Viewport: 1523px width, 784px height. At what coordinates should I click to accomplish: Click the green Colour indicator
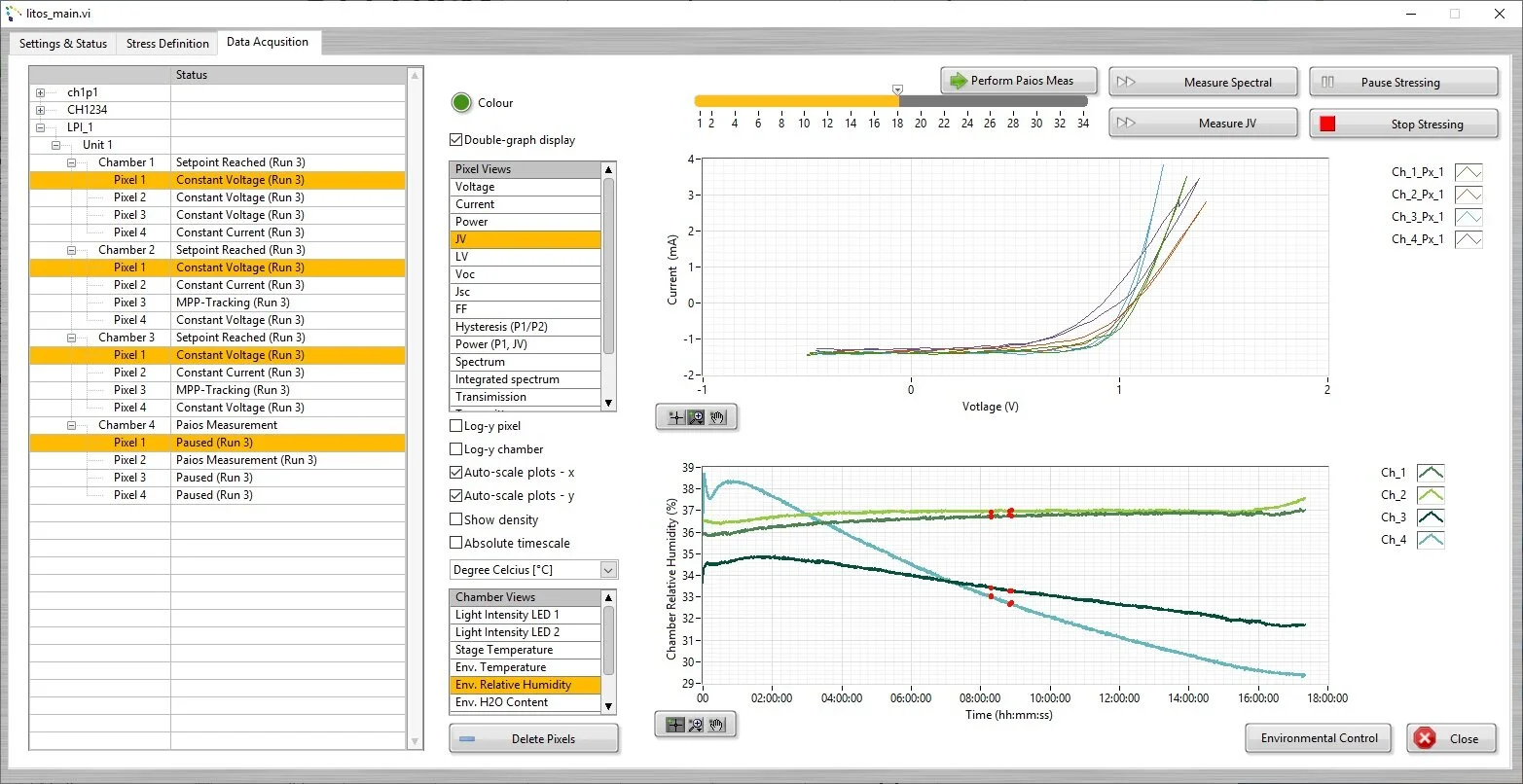click(x=461, y=102)
